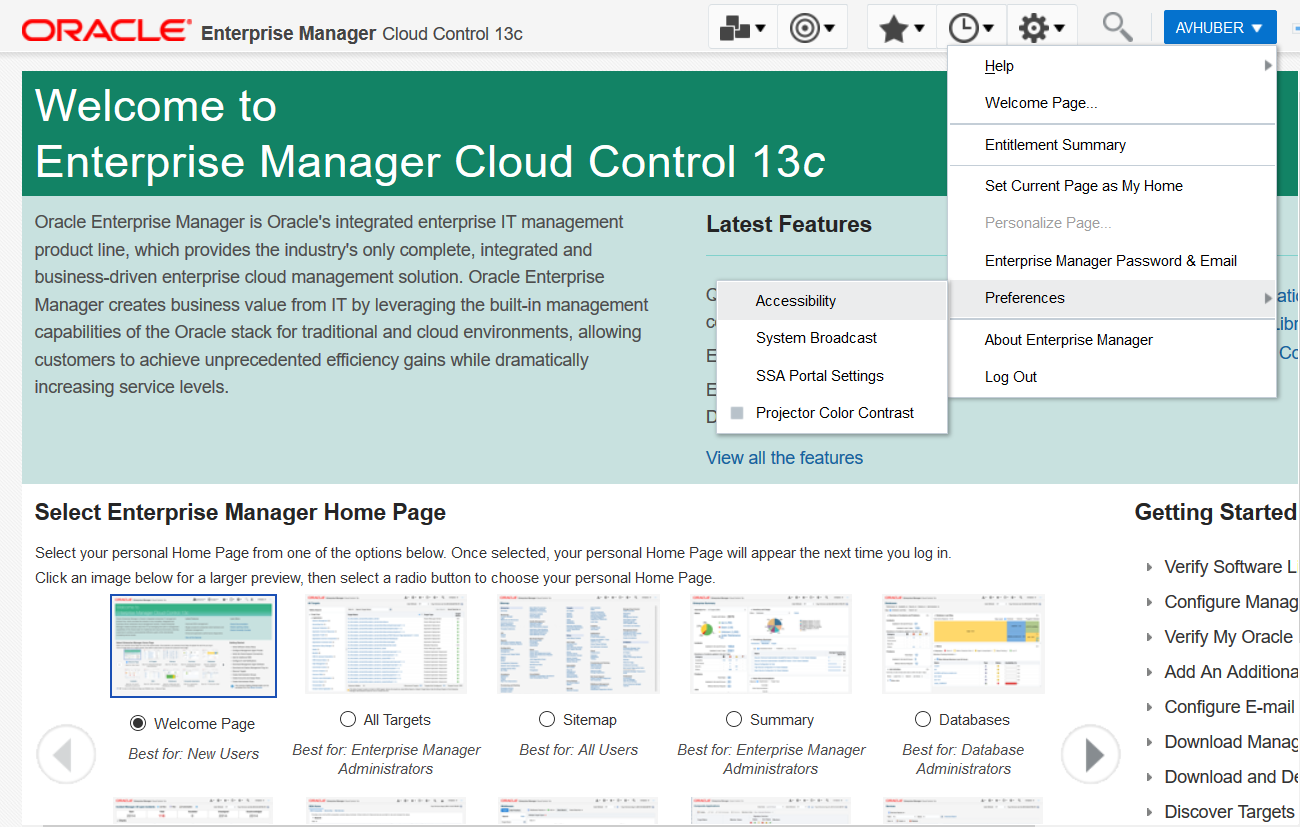Open the Targets menu icon
Viewport: 1300px width, 827px height.
click(x=812, y=27)
